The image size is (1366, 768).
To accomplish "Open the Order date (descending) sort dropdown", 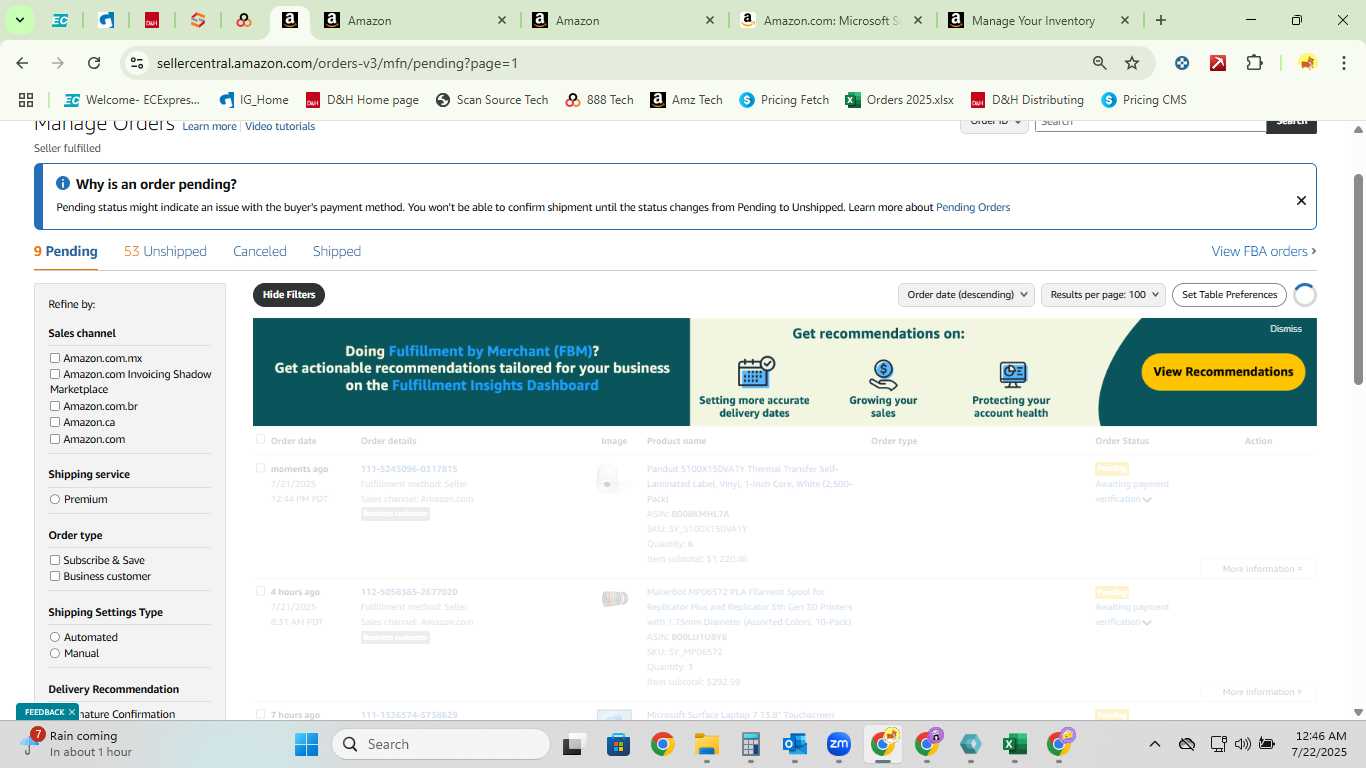I will coord(965,295).
